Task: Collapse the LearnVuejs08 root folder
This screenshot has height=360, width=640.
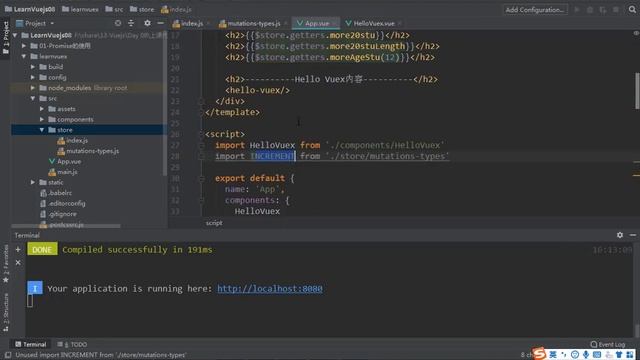Action: (16, 35)
